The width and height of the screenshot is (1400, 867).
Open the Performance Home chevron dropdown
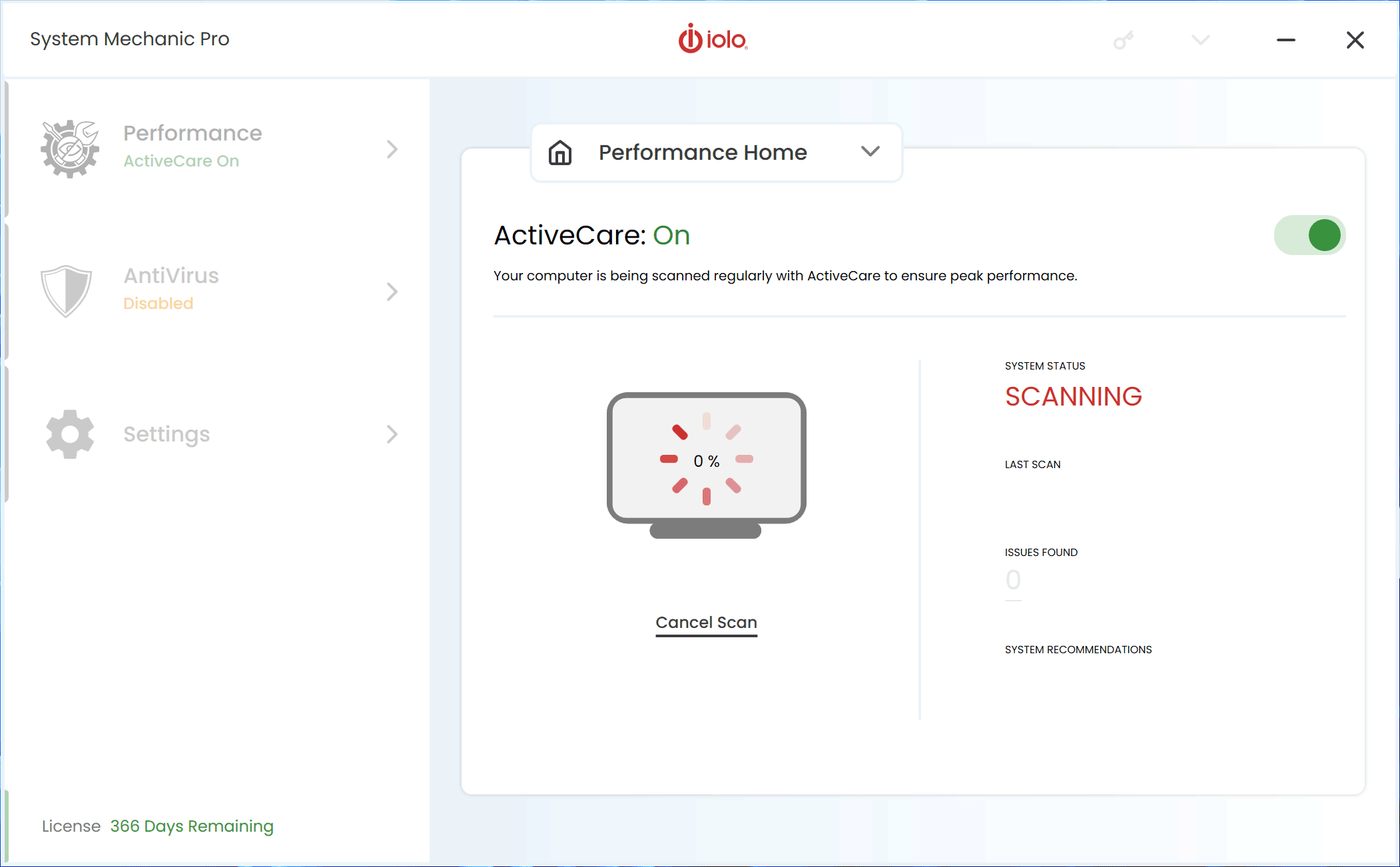869,153
